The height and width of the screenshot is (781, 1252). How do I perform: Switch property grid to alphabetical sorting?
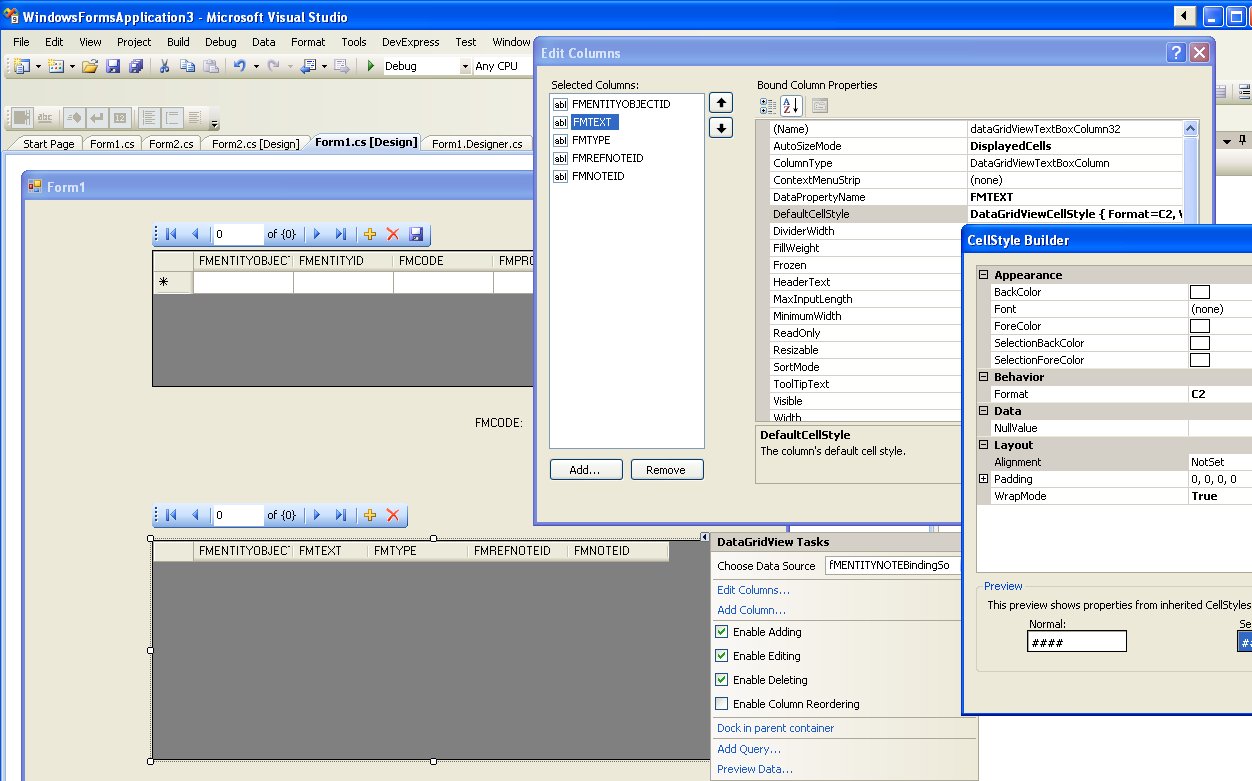pos(790,105)
